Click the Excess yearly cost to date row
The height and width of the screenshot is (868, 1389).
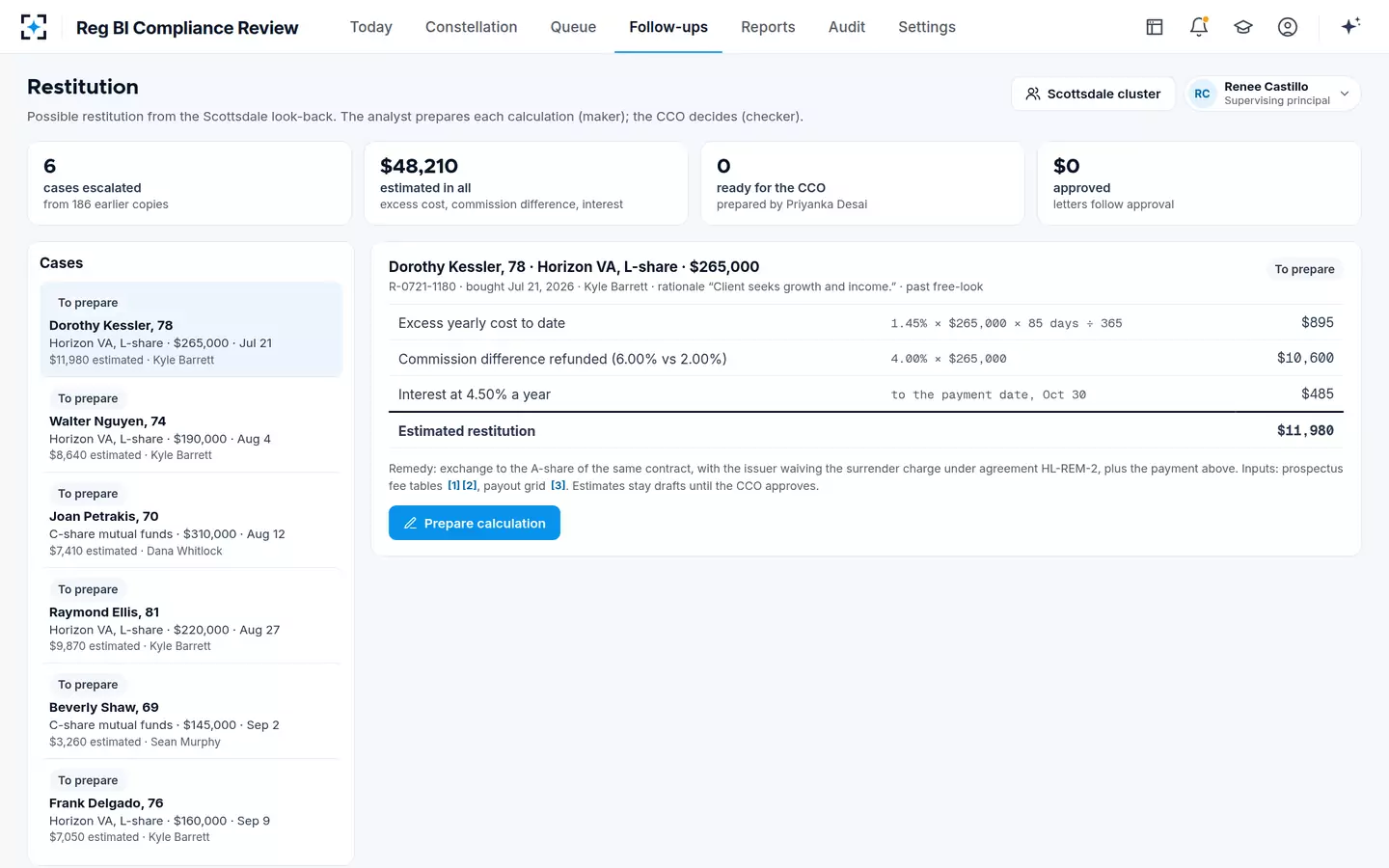[866, 322]
